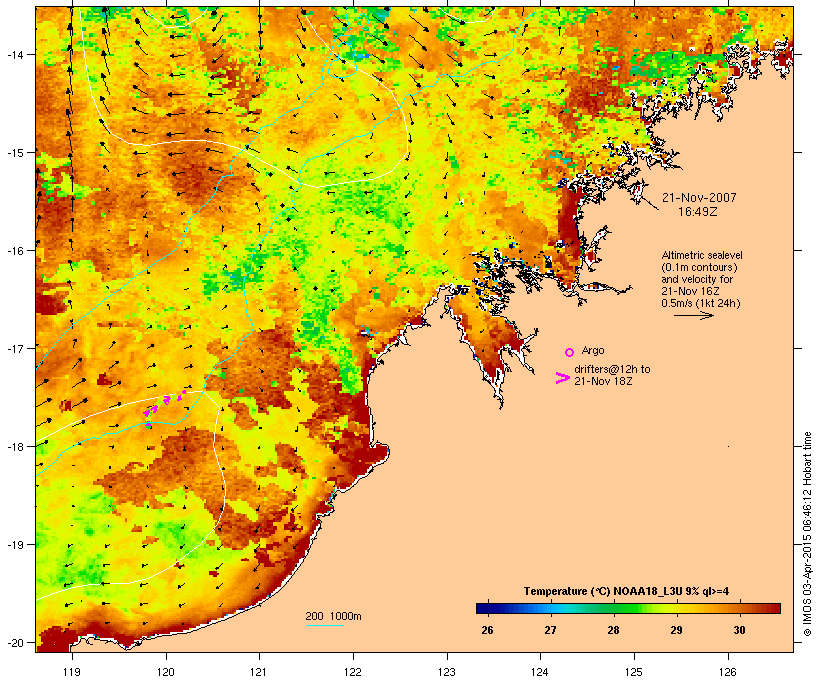Click the longitude label 126
Viewport: 820px width, 680px height.
point(727,672)
